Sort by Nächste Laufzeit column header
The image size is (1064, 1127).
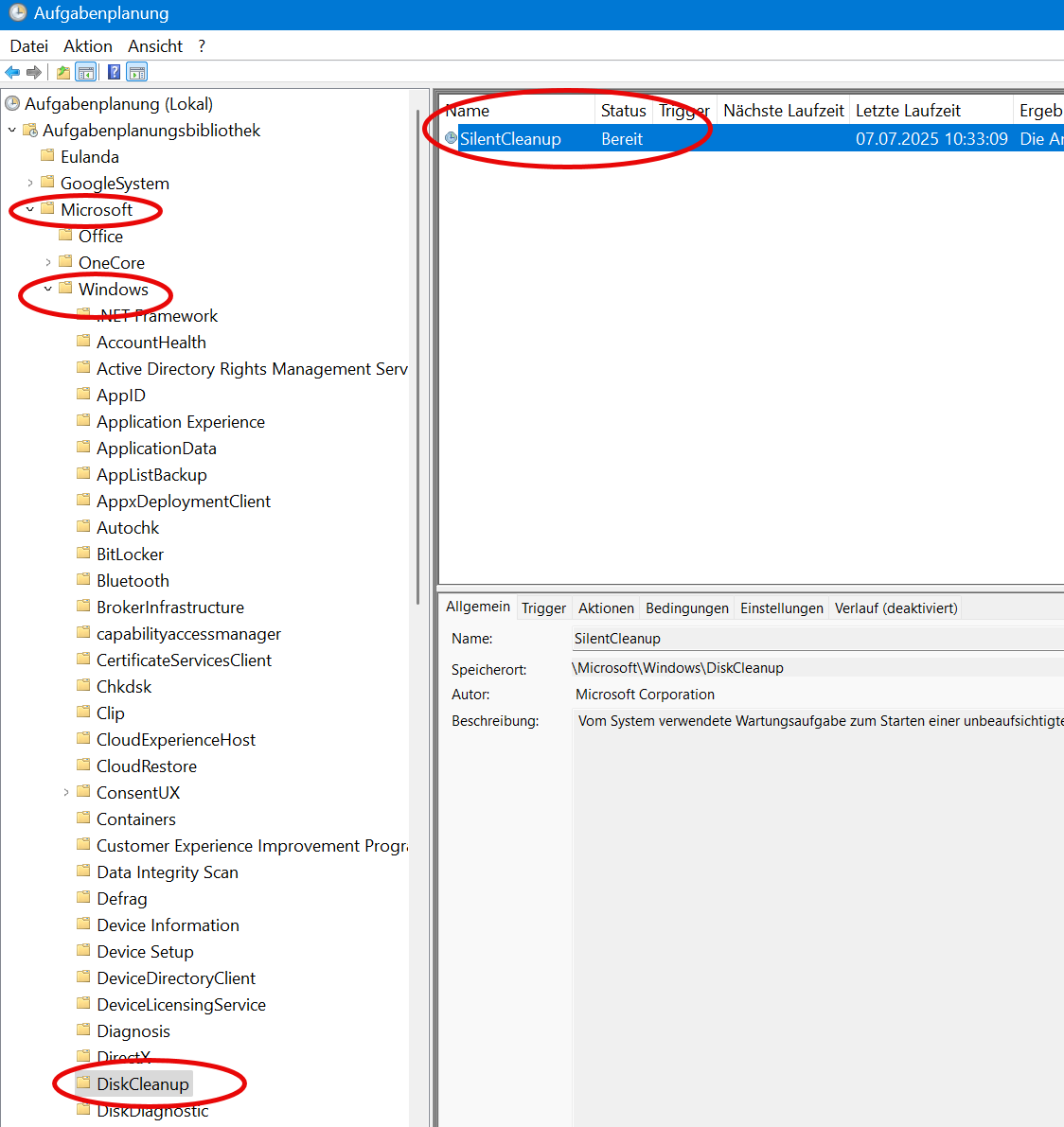pos(783,110)
